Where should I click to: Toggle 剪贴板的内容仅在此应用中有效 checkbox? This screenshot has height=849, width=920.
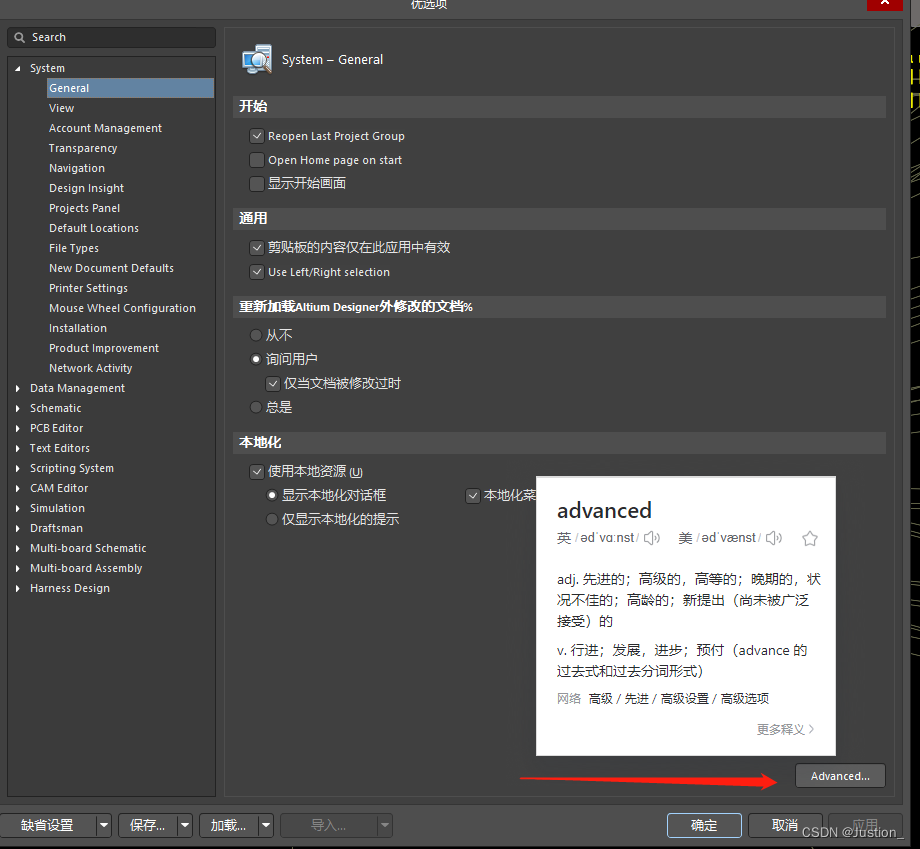tap(257, 248)
